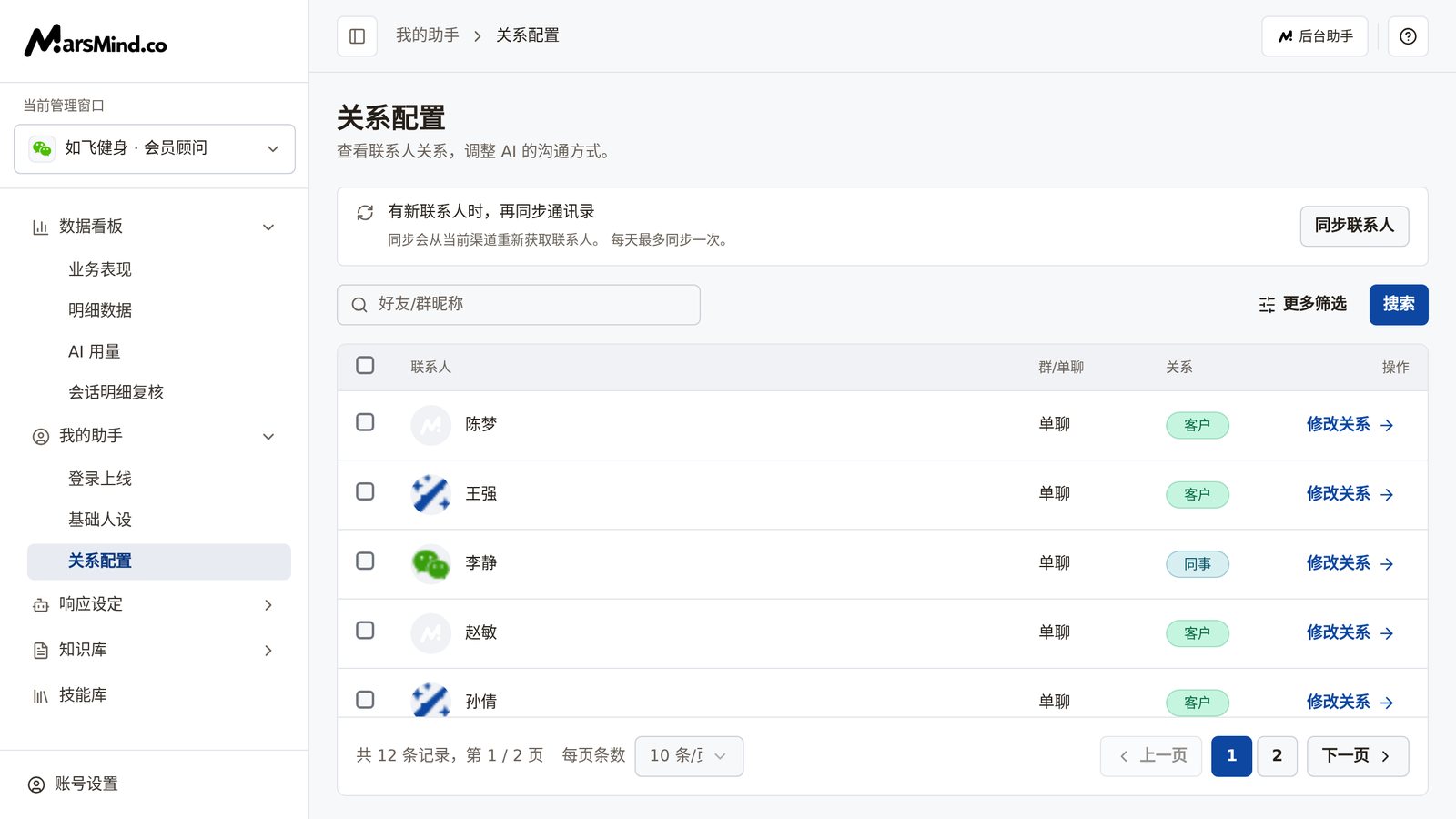This screenshot has height=819, width=1456.
Task: Expand the 知识库 section chevron
Action: (268, 650)
